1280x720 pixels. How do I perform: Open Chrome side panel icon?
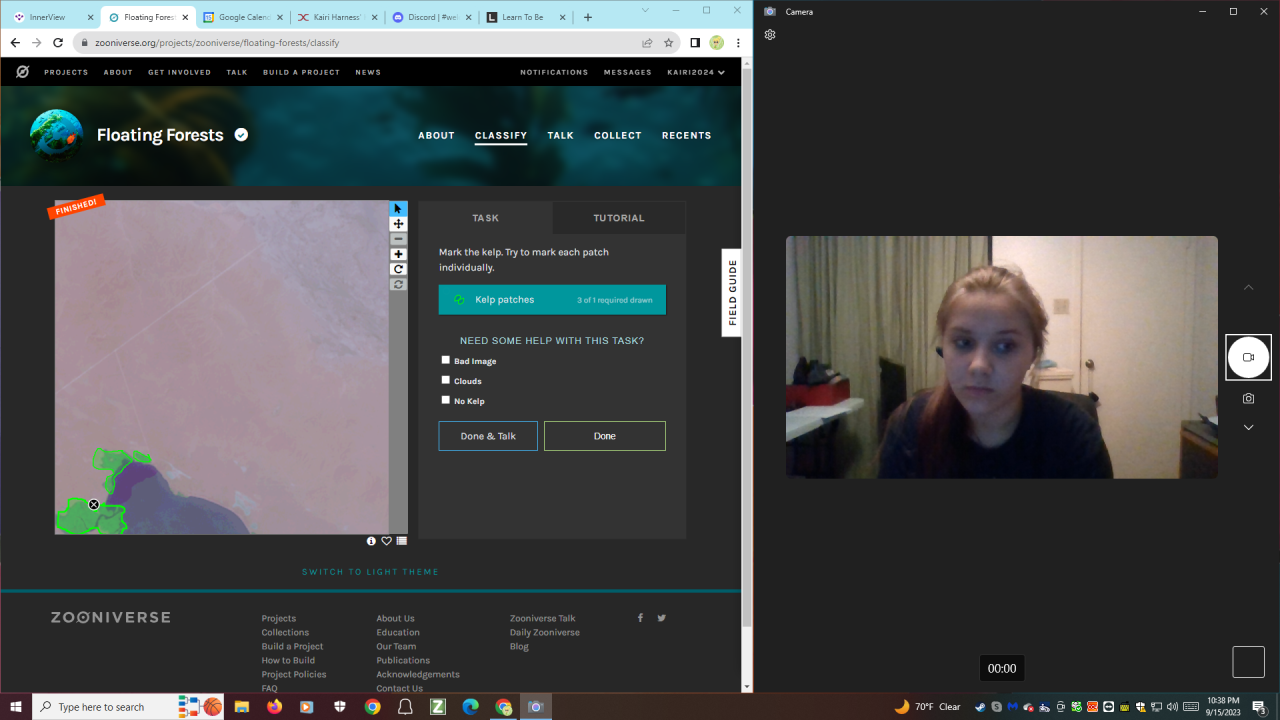point(695,43)
